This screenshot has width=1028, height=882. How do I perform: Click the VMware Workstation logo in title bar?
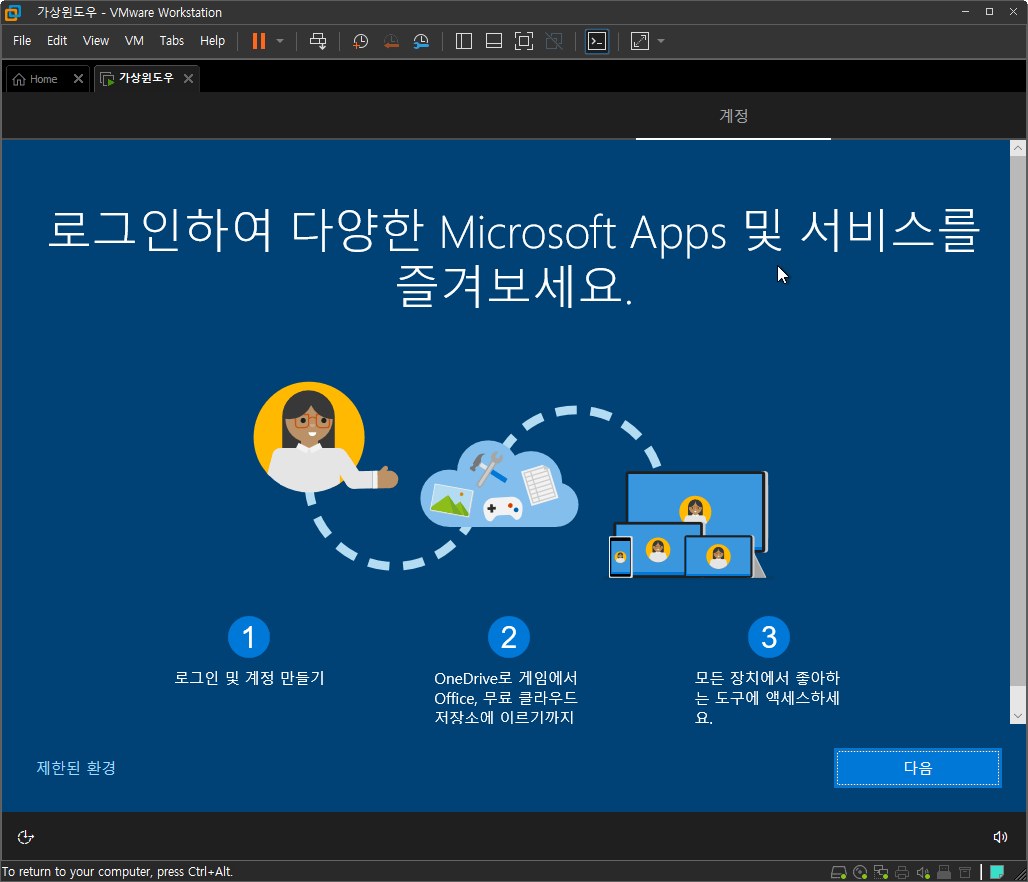pos(12,12)
